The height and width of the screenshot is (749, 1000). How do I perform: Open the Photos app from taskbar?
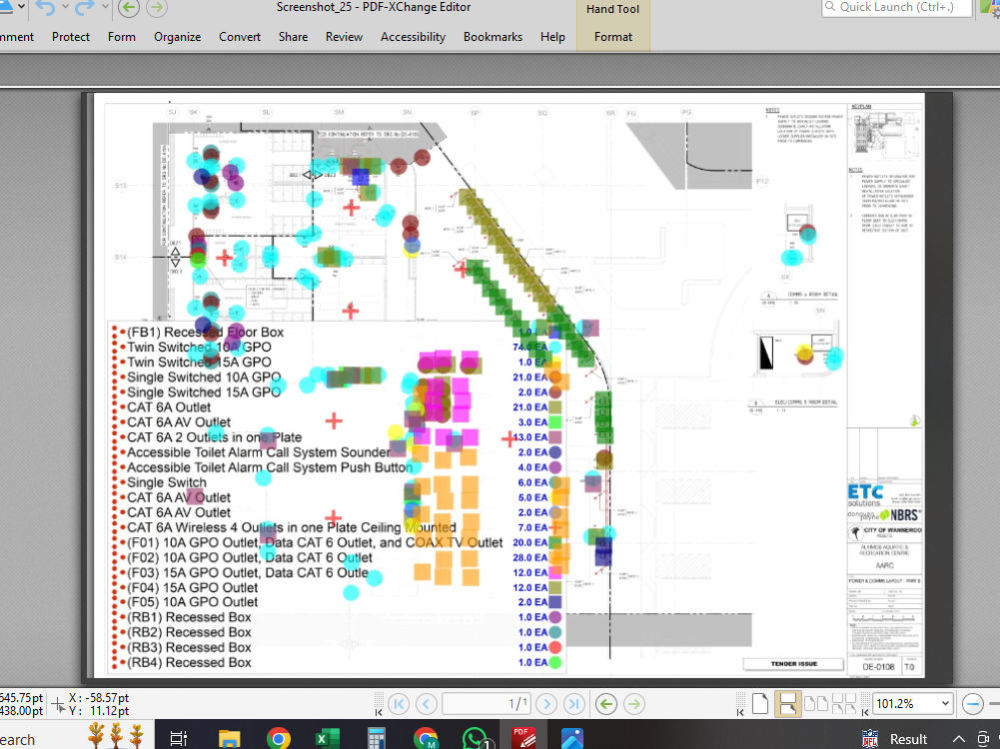(x=572, y=738)
